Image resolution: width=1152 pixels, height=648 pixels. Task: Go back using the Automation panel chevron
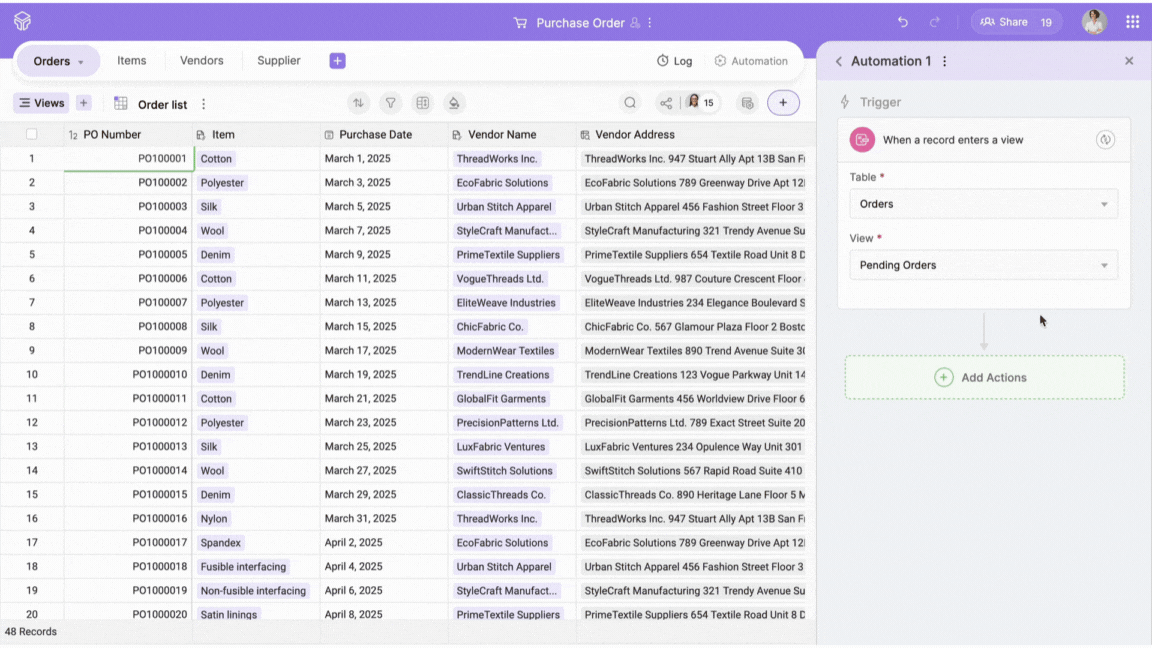click(x=838, y=61)
